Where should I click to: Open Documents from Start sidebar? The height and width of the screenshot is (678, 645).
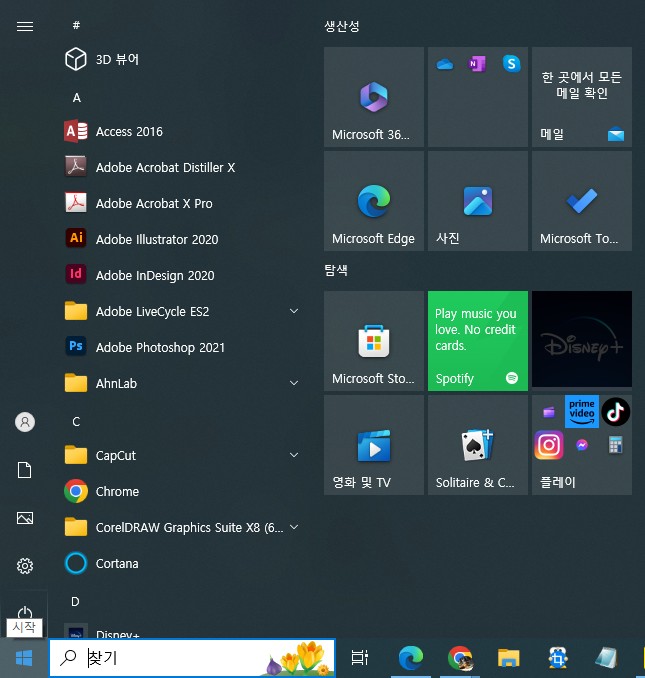pyautogui.click(x=25, y=470)
